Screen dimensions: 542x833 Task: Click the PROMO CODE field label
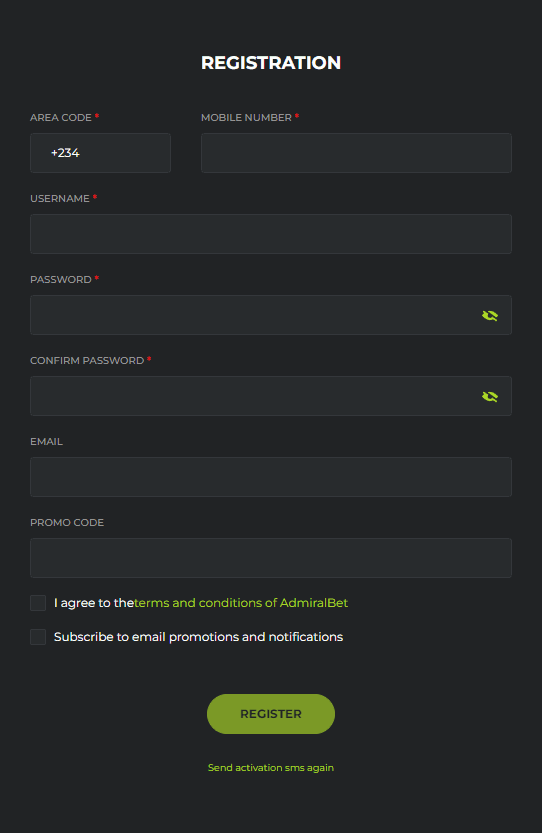(67, 523)
